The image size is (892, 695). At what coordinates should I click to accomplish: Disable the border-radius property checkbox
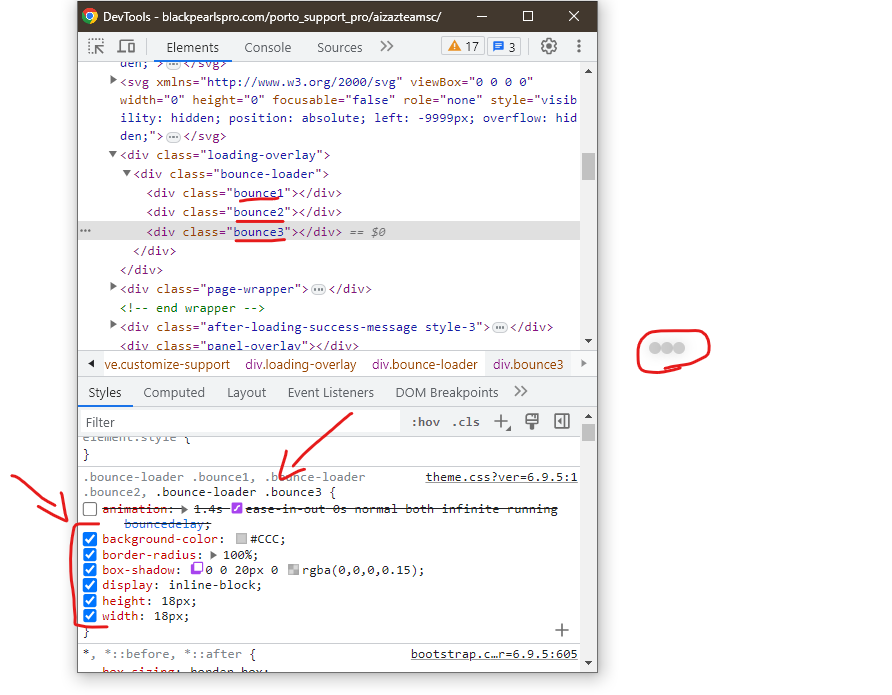pyautogui.click(x=90, y=555)
